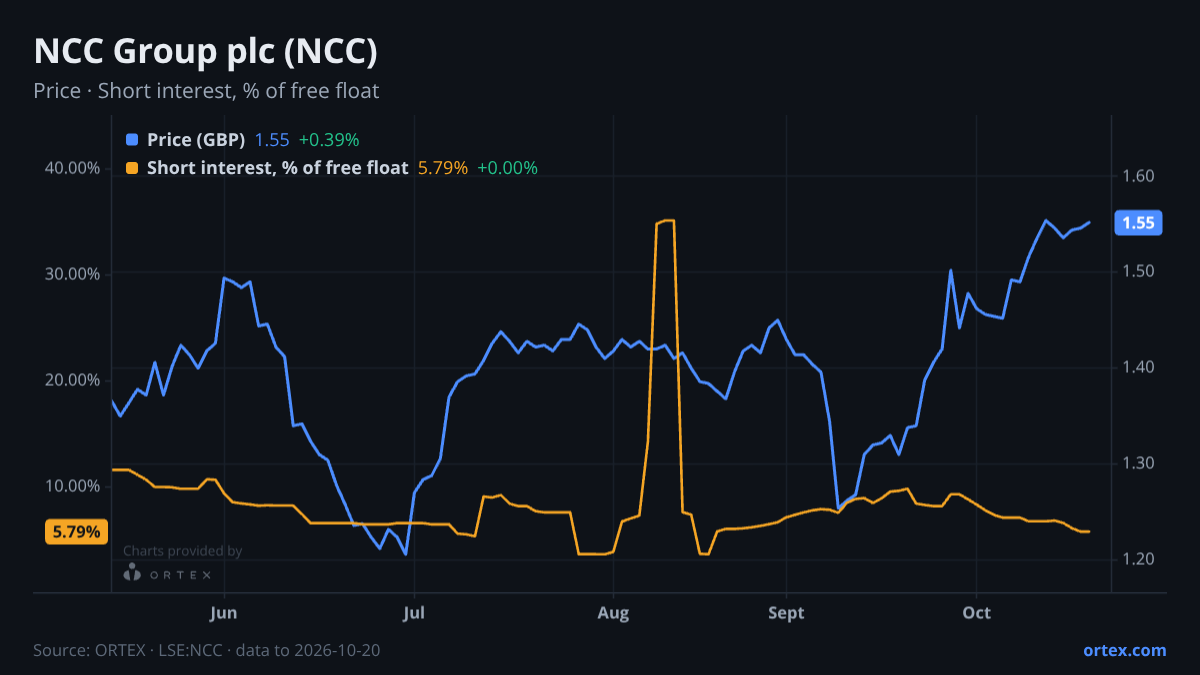This screenshot has height=675, width=1200.
Task: Click the 1.50 right axis label
Action: click(1139, 271)
